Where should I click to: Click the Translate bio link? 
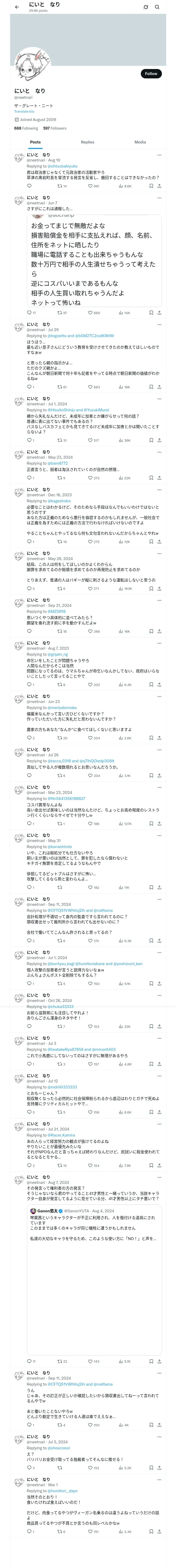tap(24, 111)
